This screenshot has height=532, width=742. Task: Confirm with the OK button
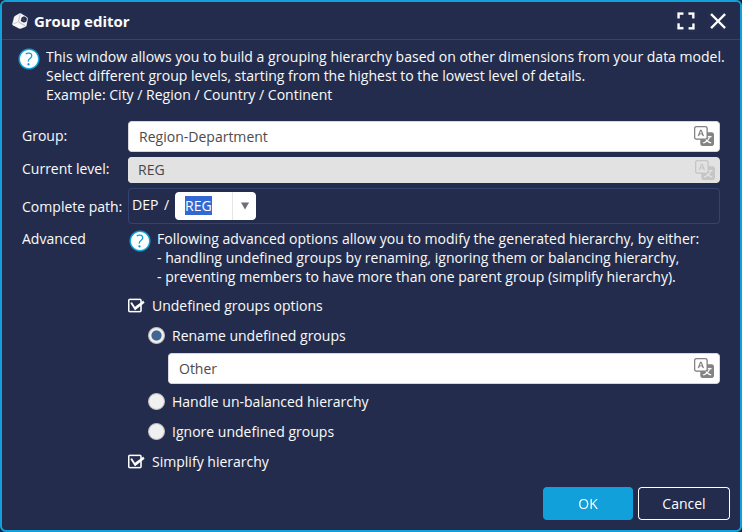pyautogui.click(x=587, y=504)
